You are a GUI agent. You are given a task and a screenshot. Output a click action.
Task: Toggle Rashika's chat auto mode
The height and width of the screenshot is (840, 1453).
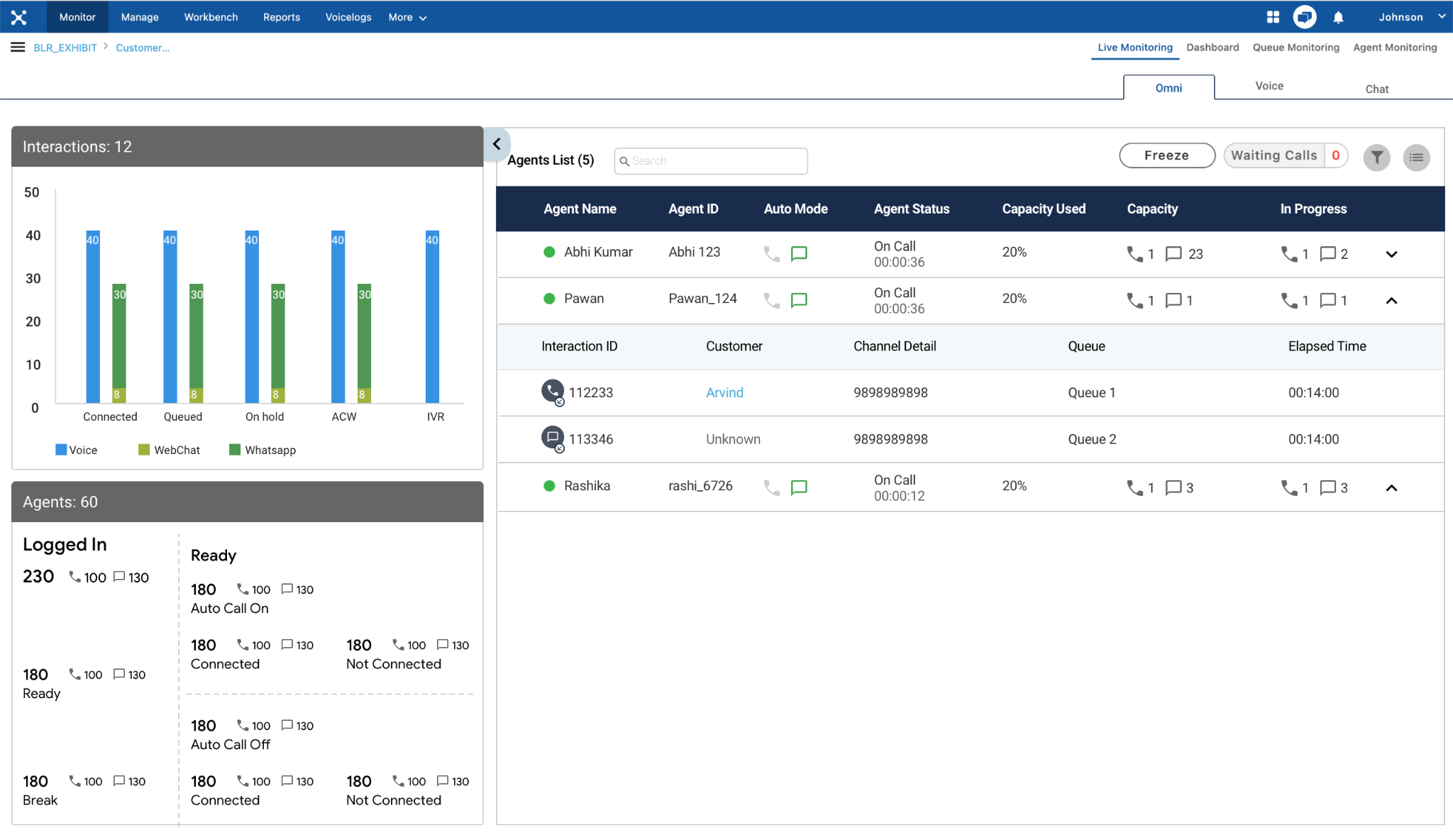(x=799, y=487)
